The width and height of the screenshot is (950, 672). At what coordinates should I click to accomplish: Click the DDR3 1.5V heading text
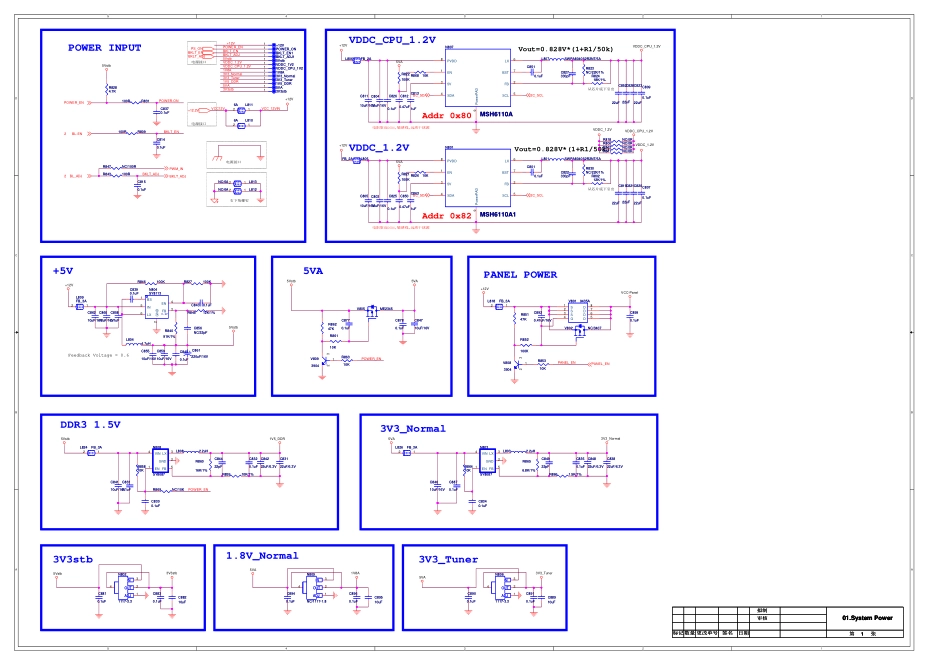pos(90,424)
